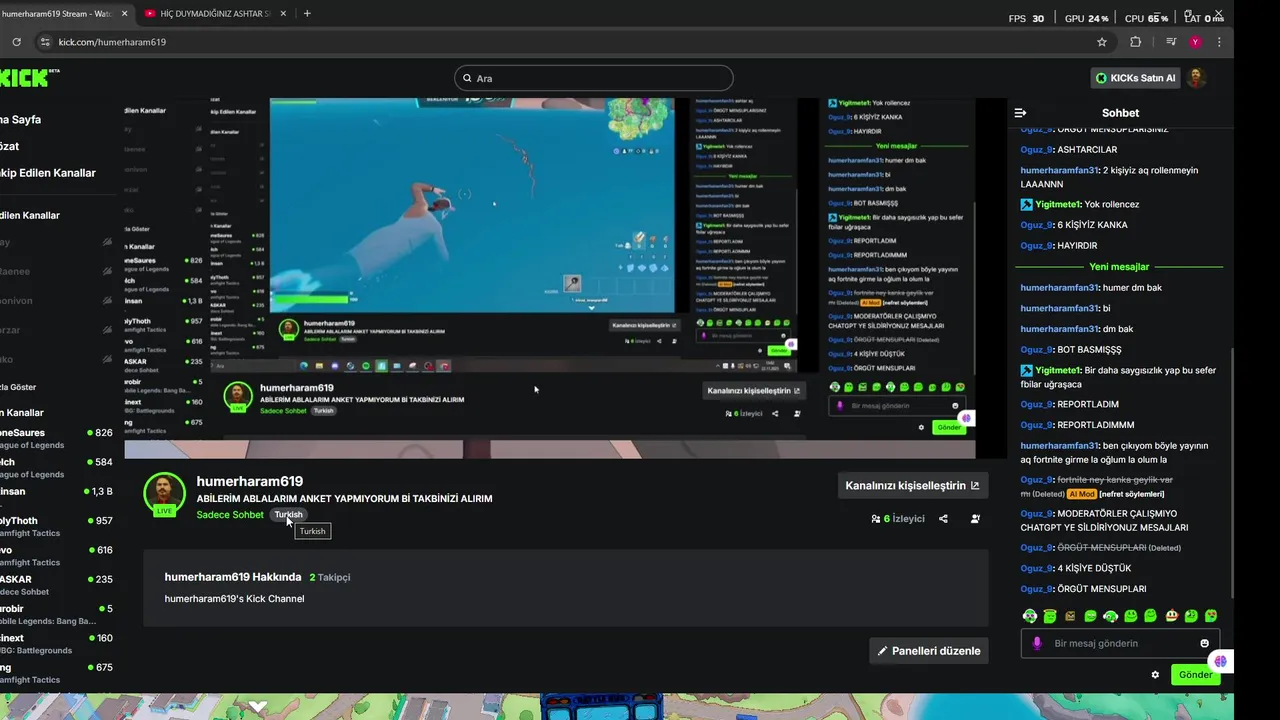1280x720 pixels.
Task: Open the emoji picker smiley icon
Action: (x=1204, y=643)
